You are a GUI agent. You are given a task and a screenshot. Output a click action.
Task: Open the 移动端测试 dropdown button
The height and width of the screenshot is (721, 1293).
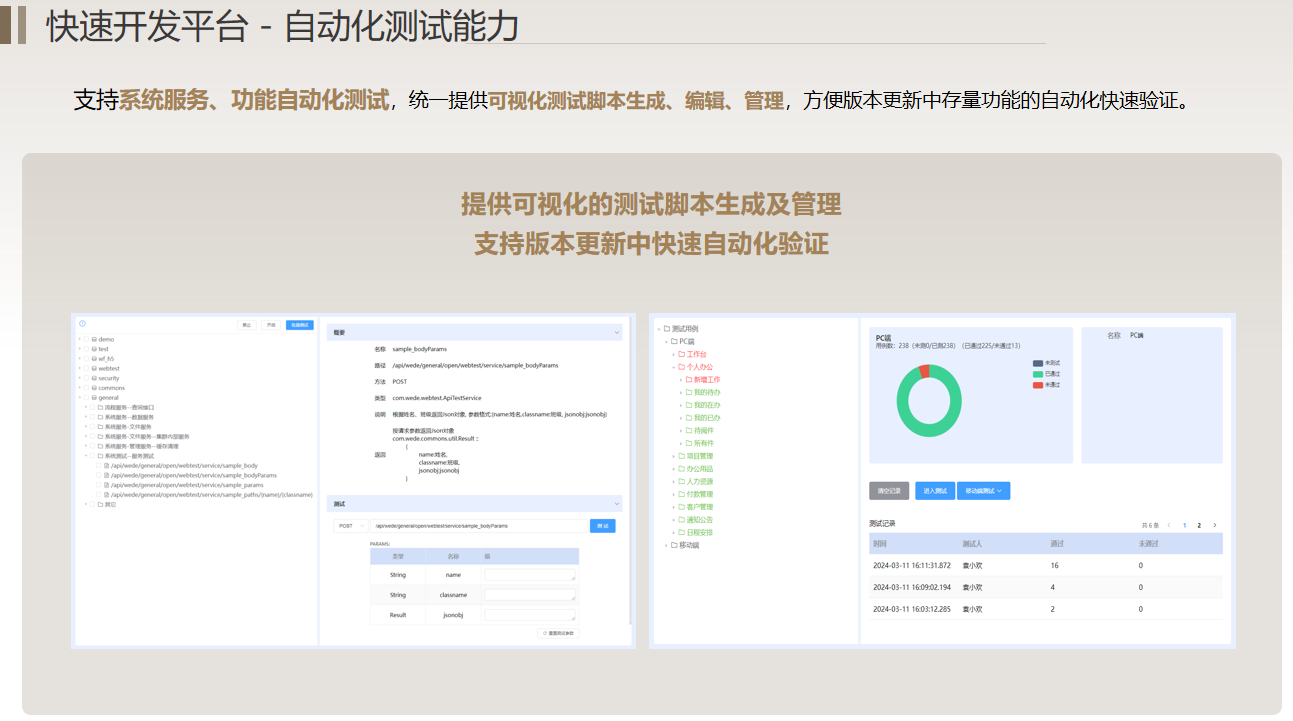coord(983,491)
